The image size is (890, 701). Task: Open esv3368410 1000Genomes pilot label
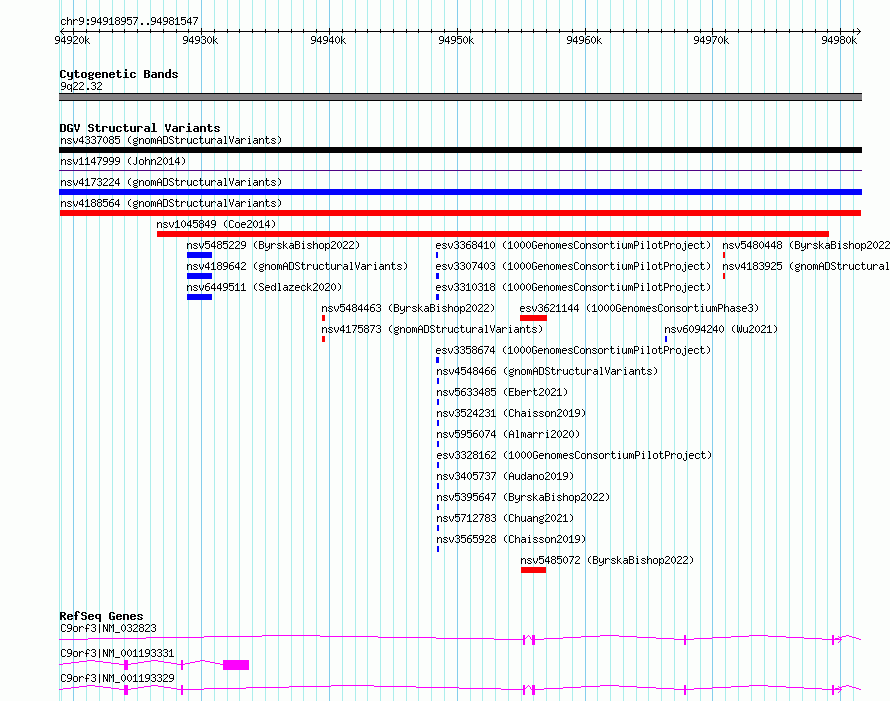(573, 245)
